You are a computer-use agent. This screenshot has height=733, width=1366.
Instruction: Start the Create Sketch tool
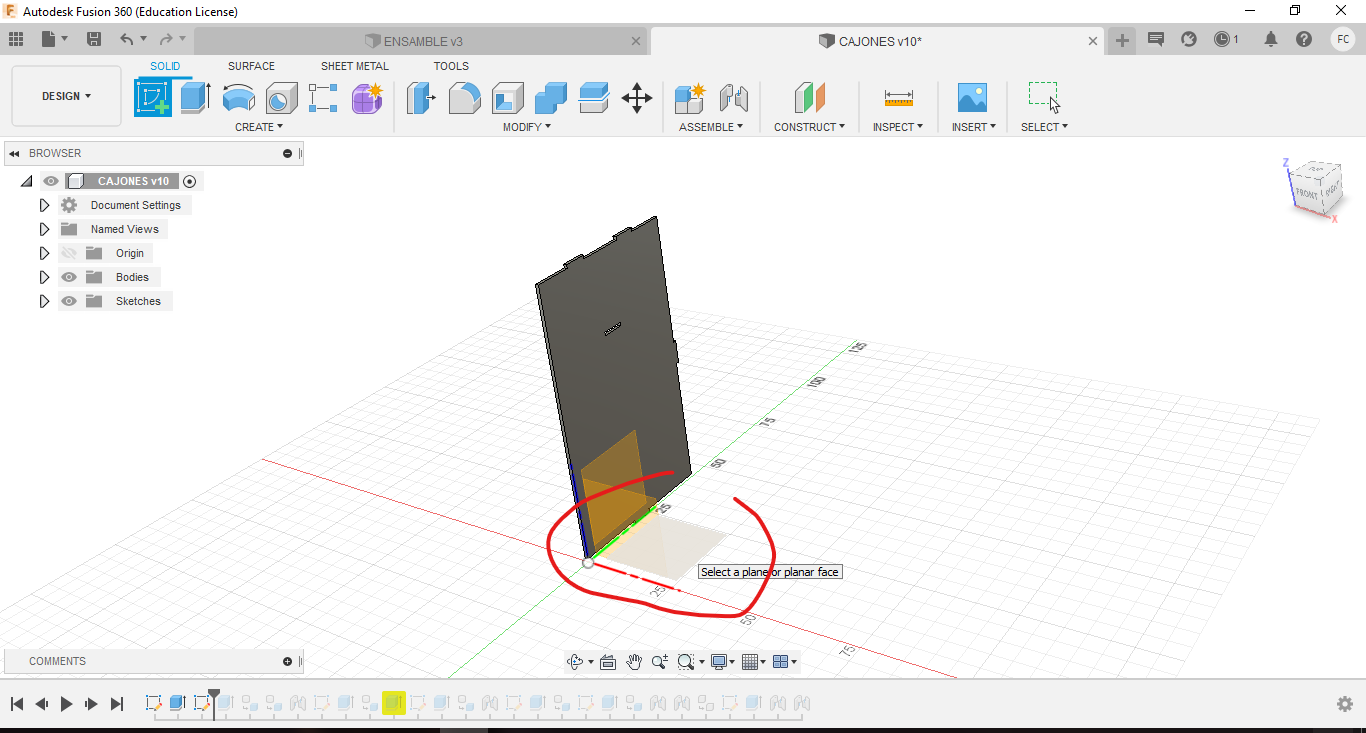153,98
